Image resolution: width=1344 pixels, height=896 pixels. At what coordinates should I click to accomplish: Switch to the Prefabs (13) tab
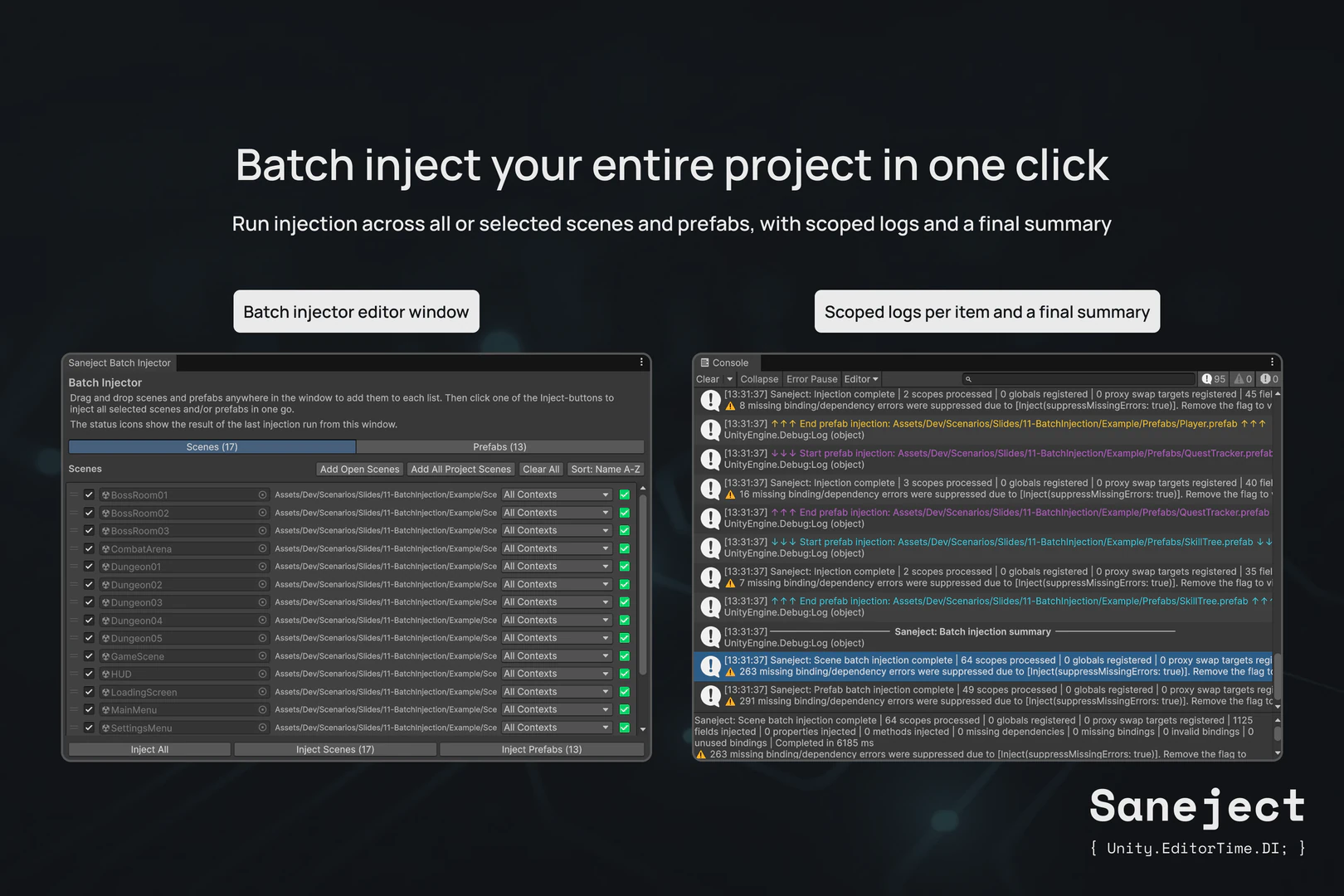tap(499, 446)
